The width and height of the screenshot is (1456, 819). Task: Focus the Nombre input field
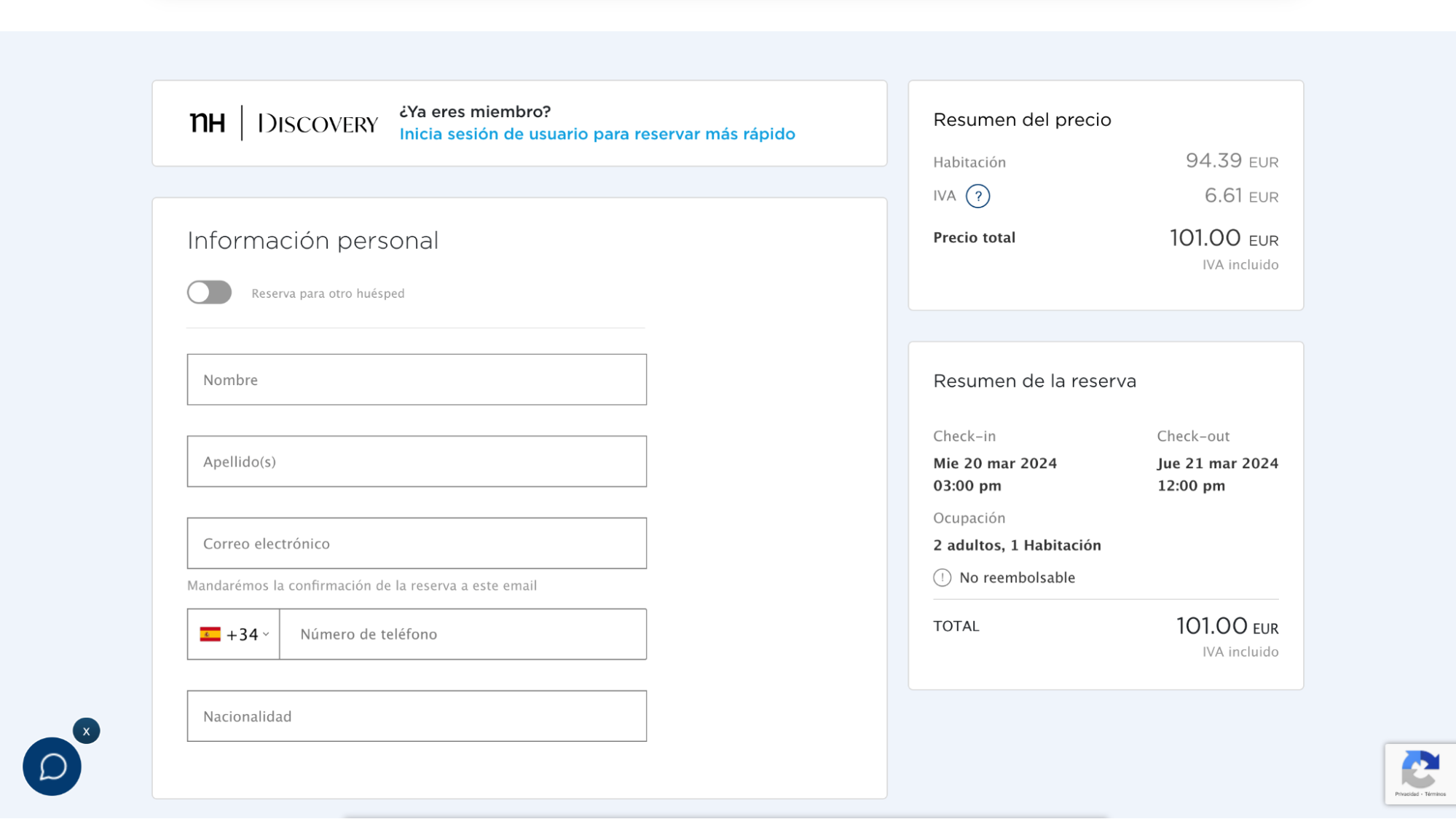tap(417, 379)
